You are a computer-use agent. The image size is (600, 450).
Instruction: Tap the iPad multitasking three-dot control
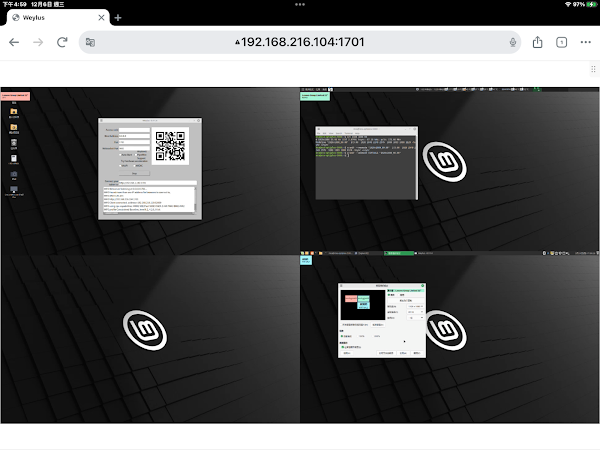pyautogui.click(x=300, y=5)
